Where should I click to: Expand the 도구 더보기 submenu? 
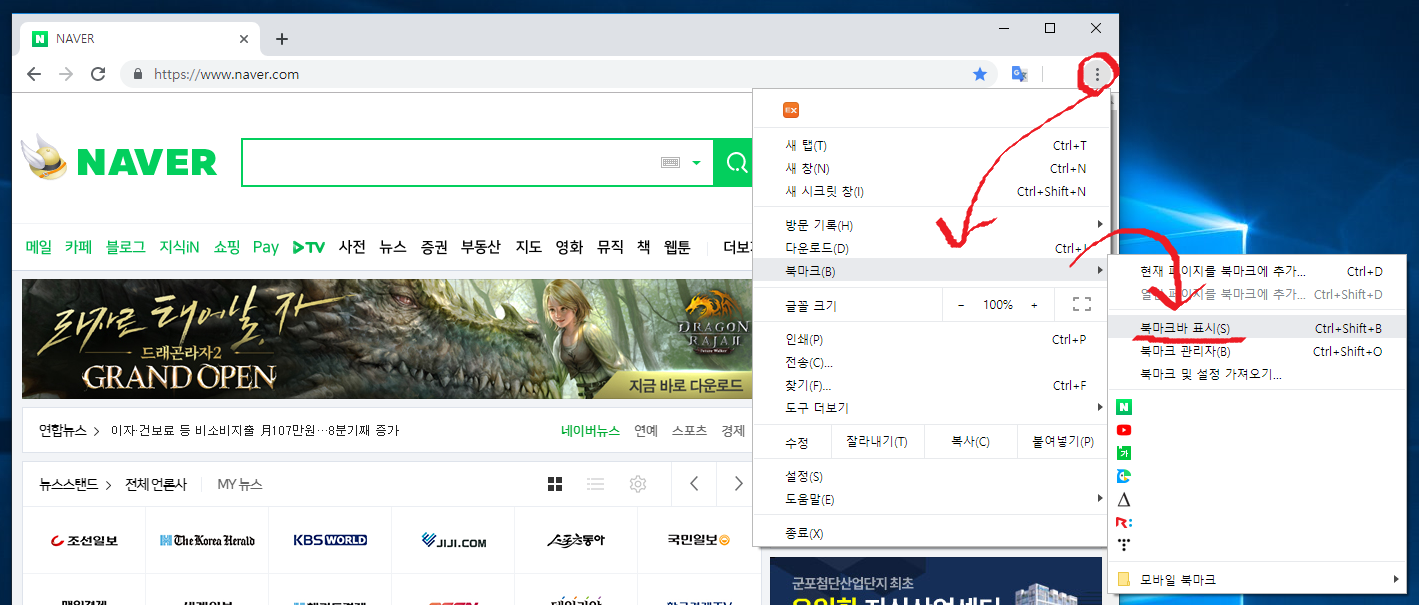pos(931,408)
